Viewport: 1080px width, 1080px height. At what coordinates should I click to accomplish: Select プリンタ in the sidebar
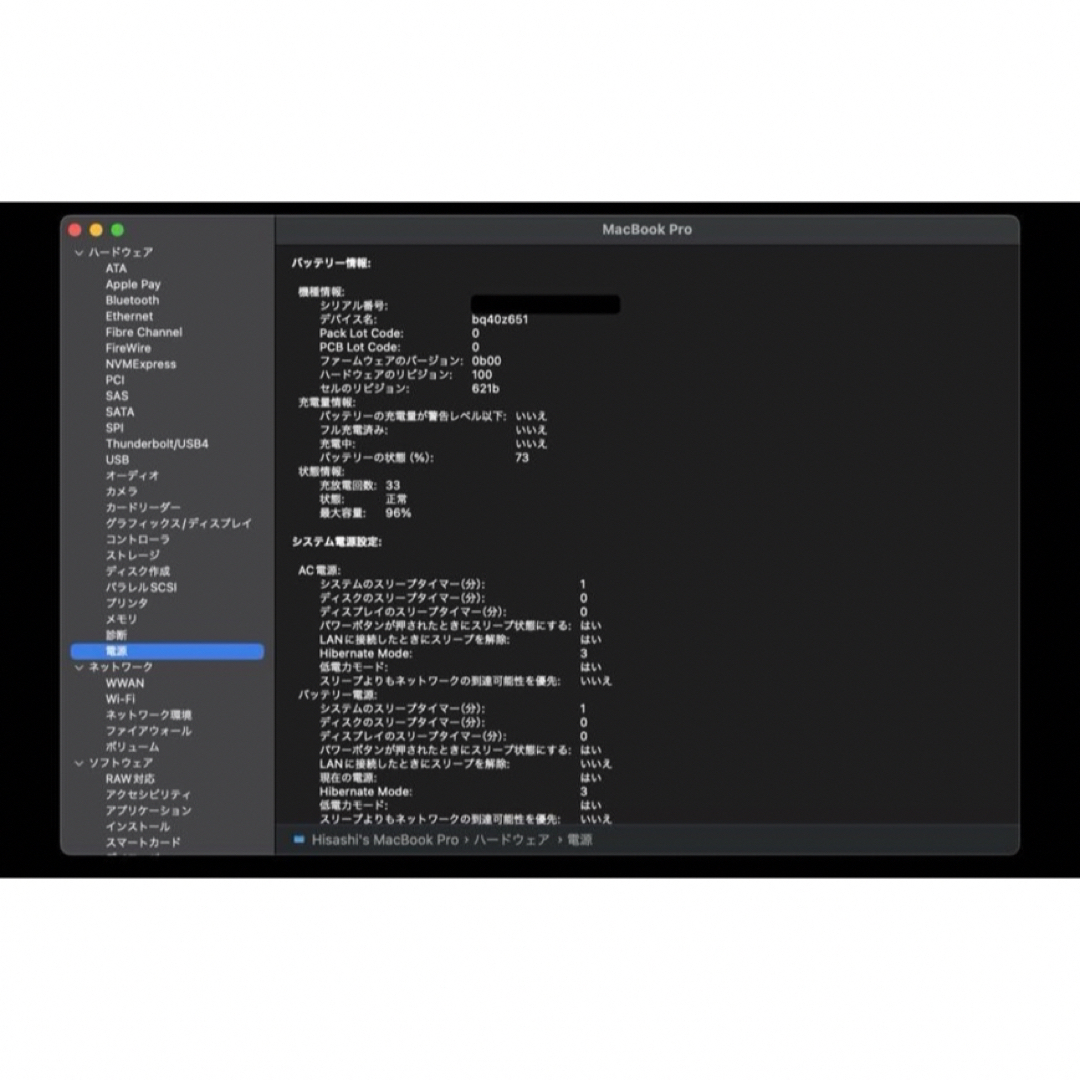127,603
